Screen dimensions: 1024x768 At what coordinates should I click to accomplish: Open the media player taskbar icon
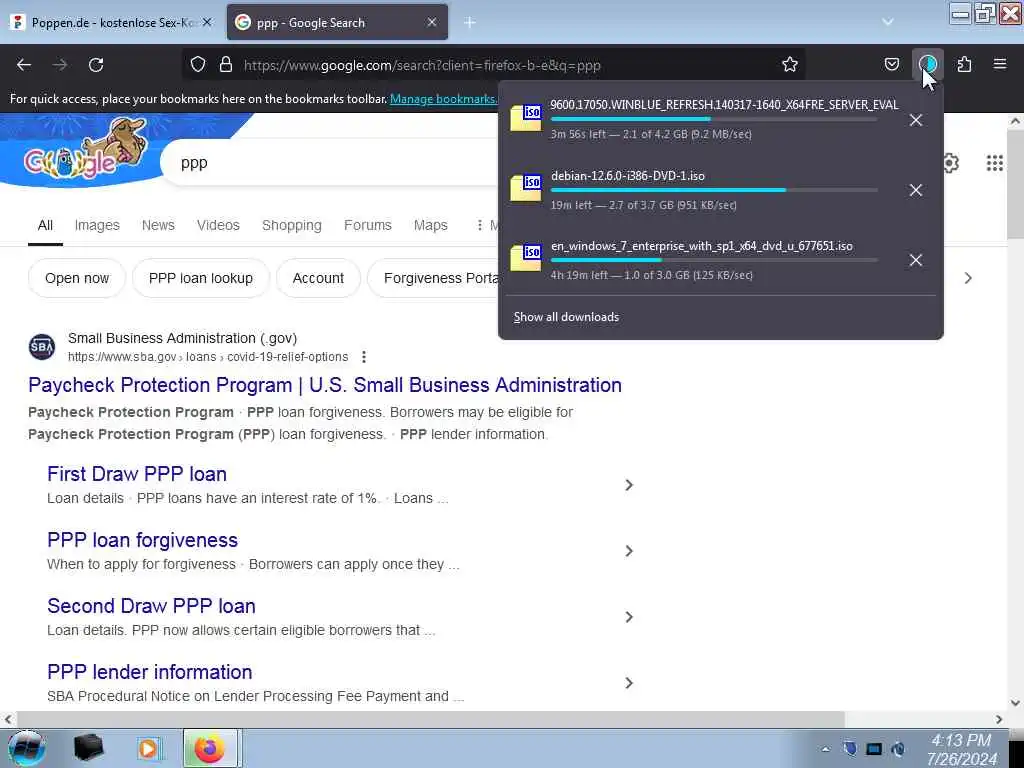(149, 748)
